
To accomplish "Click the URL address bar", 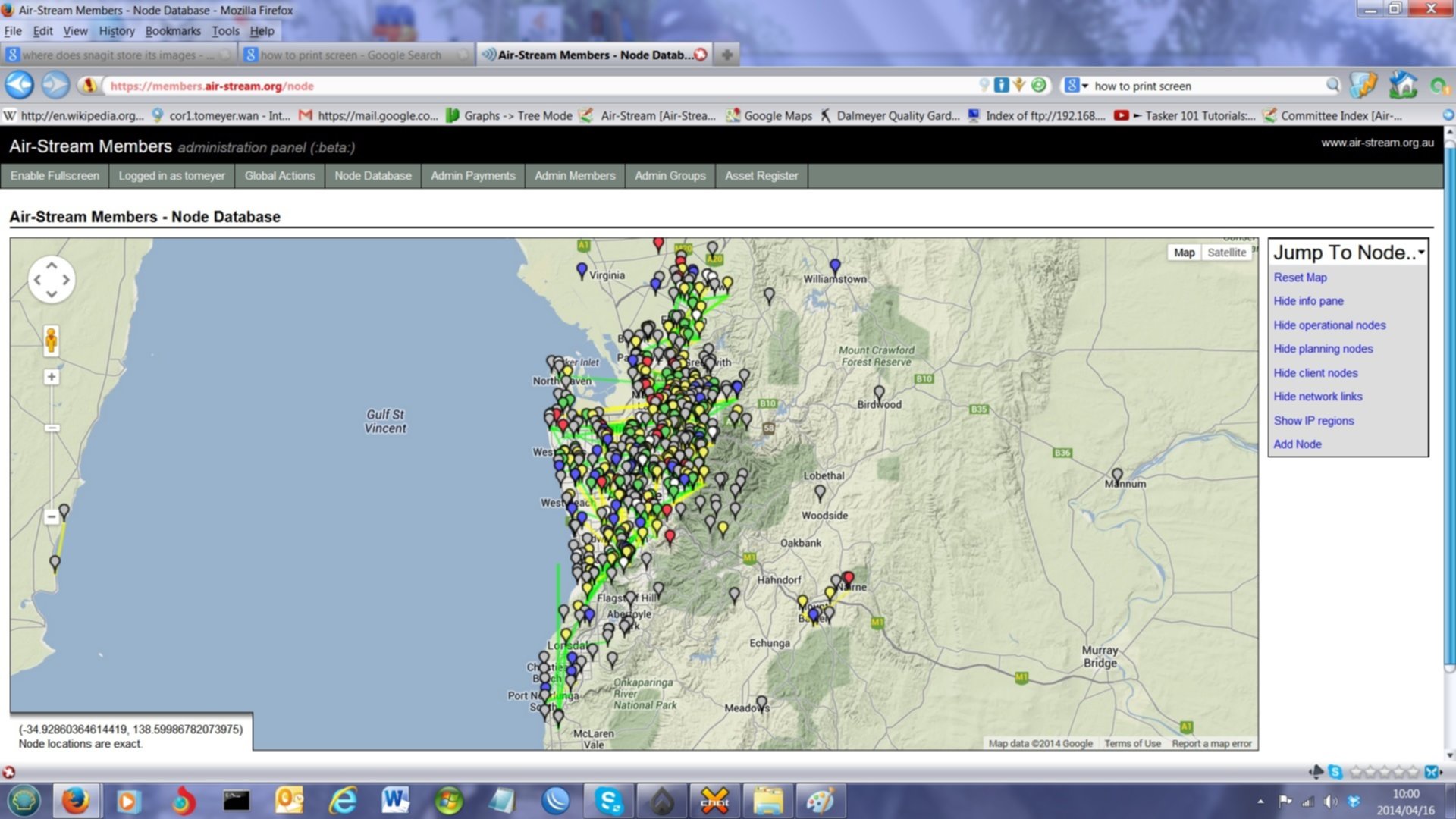I will click(538, 86).
